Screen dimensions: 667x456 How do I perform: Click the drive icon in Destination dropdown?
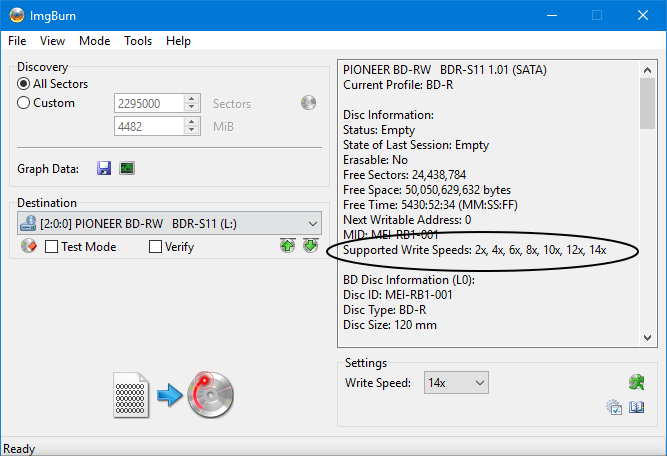[x=28, y=223]
